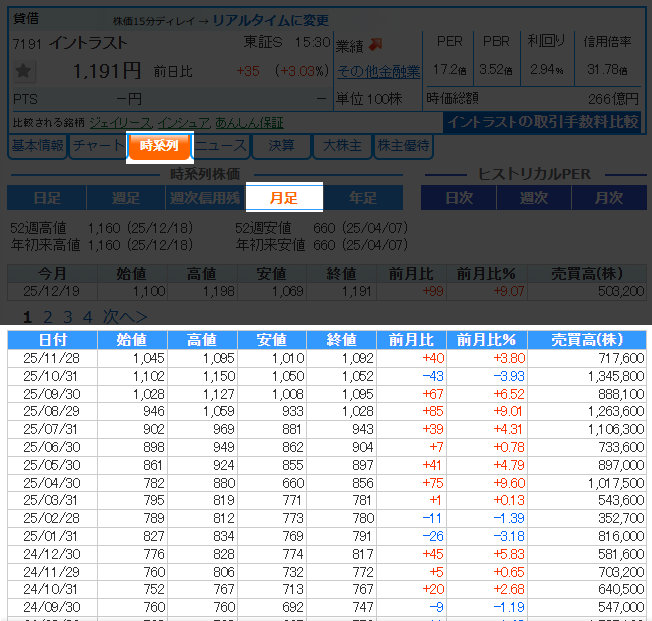Click current month volume 503,200

pos(621,291)
